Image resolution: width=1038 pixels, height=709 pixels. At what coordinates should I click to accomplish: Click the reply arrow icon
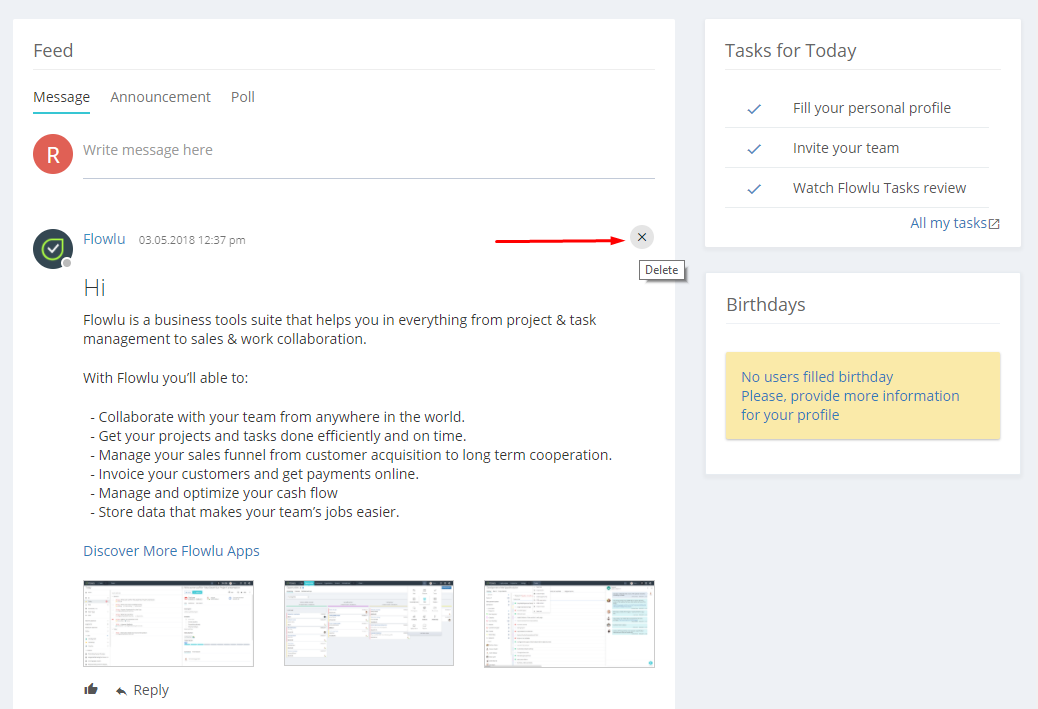(x=121, y=690)
